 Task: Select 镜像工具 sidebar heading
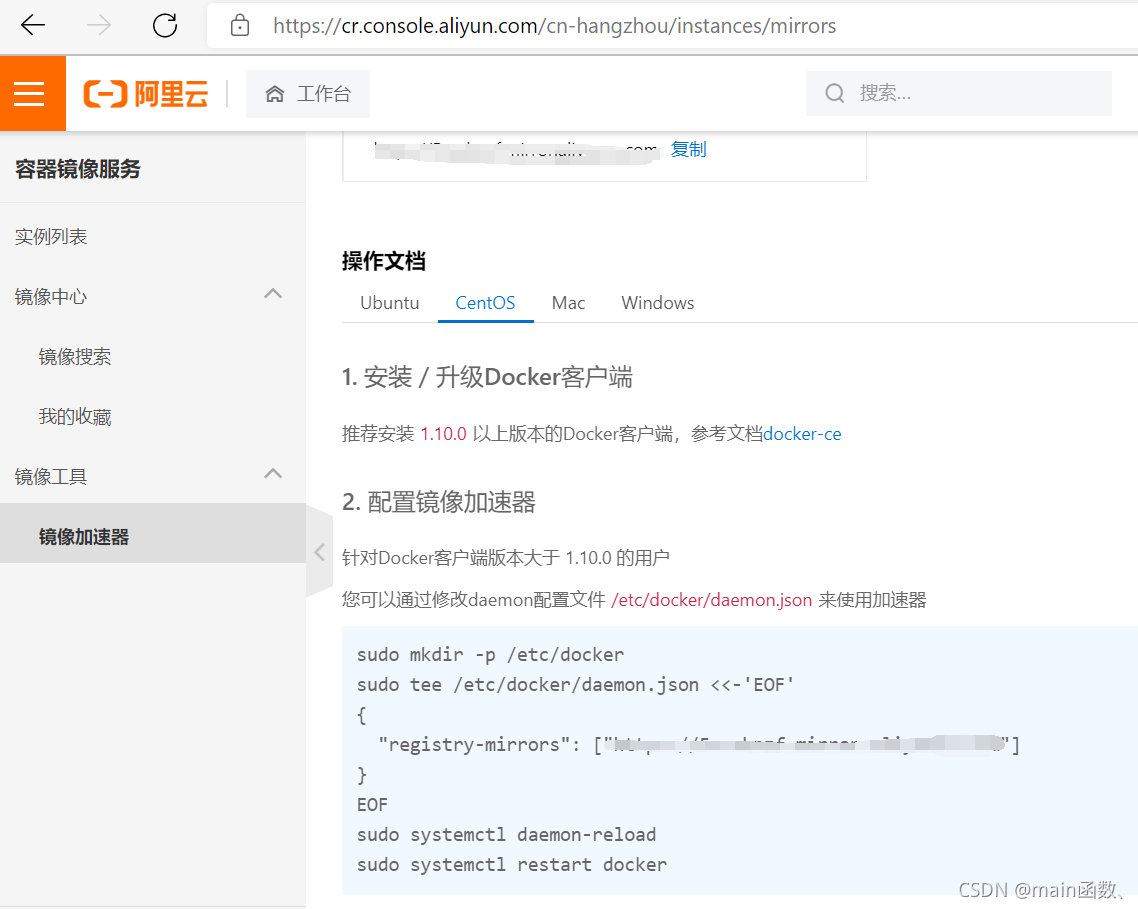click(51, 476)
